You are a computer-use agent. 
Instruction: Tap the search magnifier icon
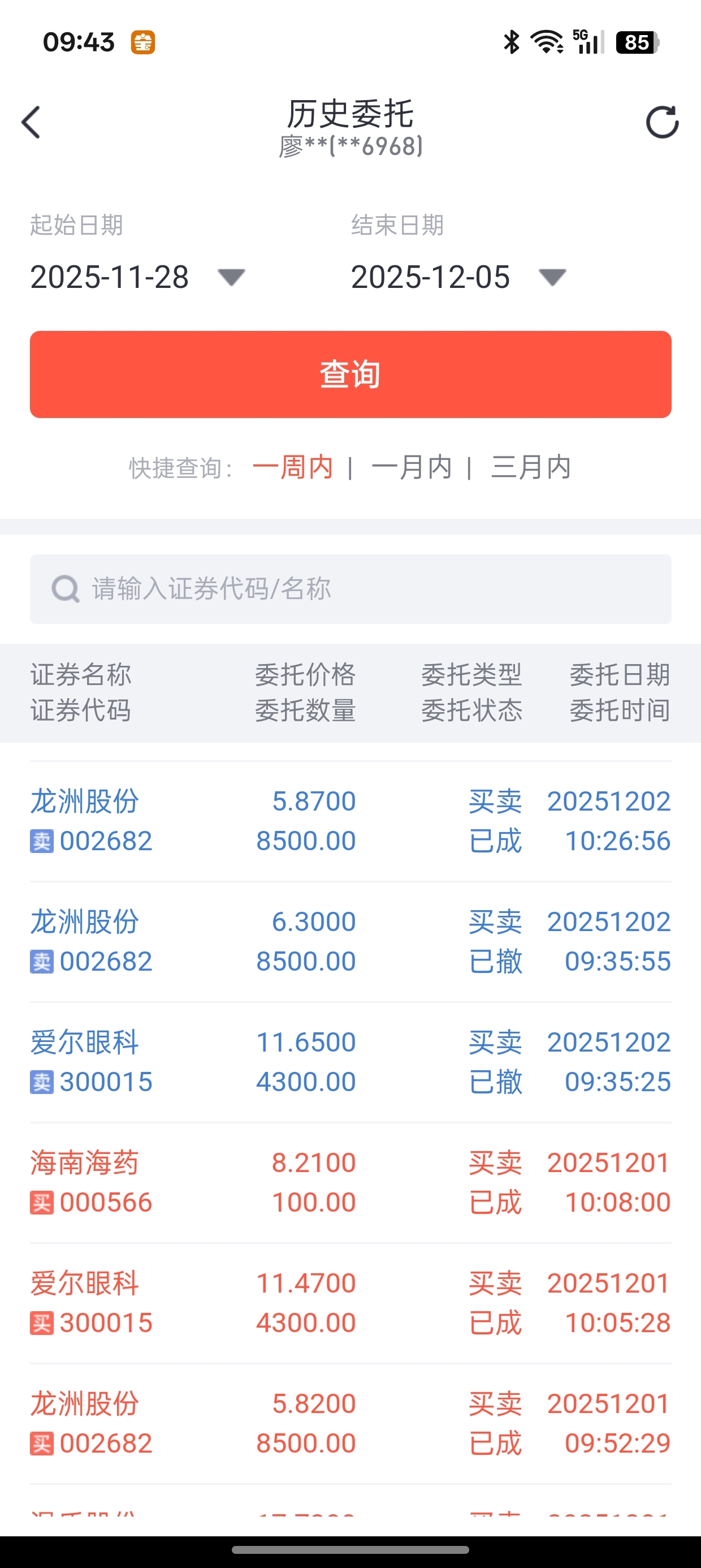coord(65,589)
